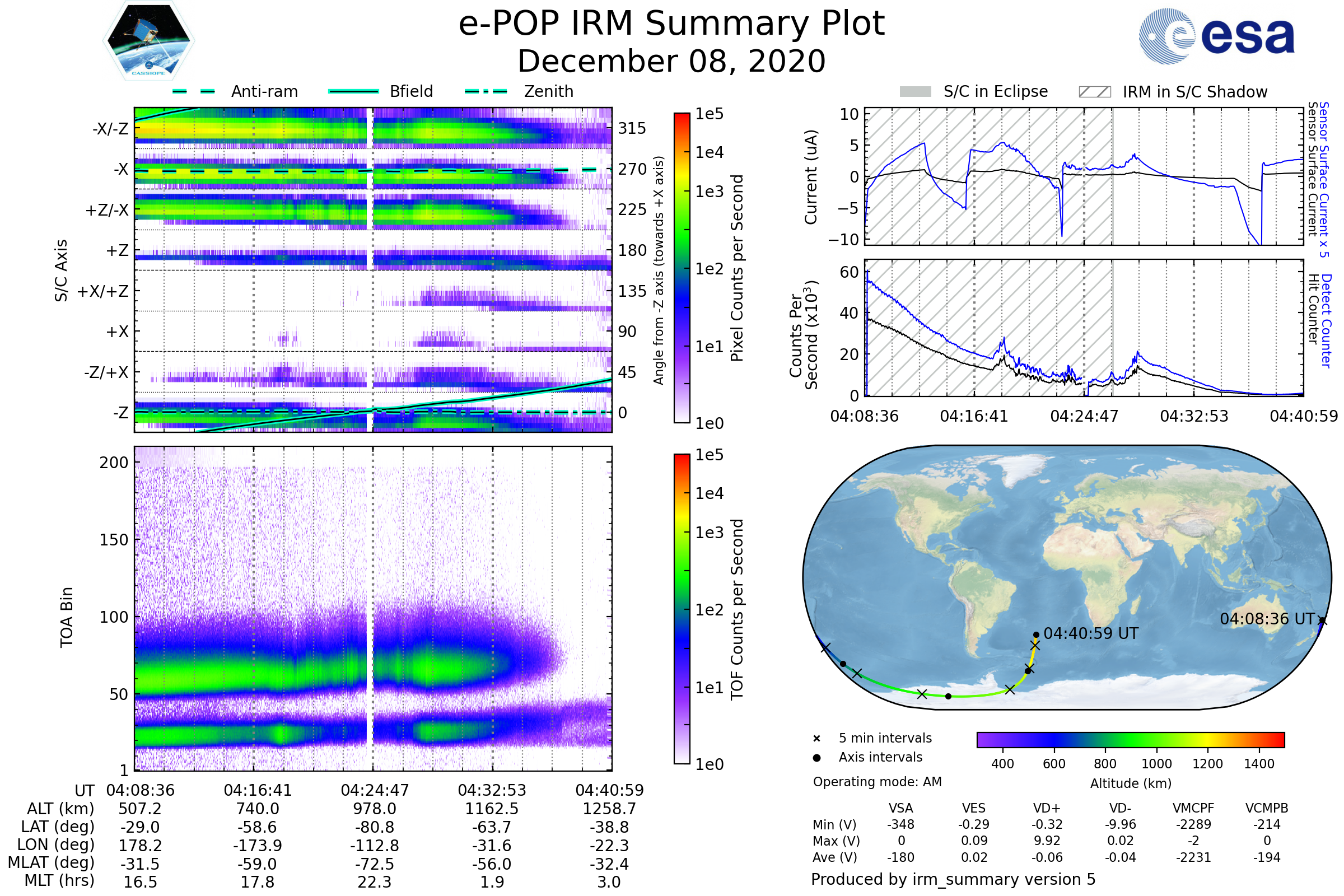Click the altitude colorbar under the map

1130,739
